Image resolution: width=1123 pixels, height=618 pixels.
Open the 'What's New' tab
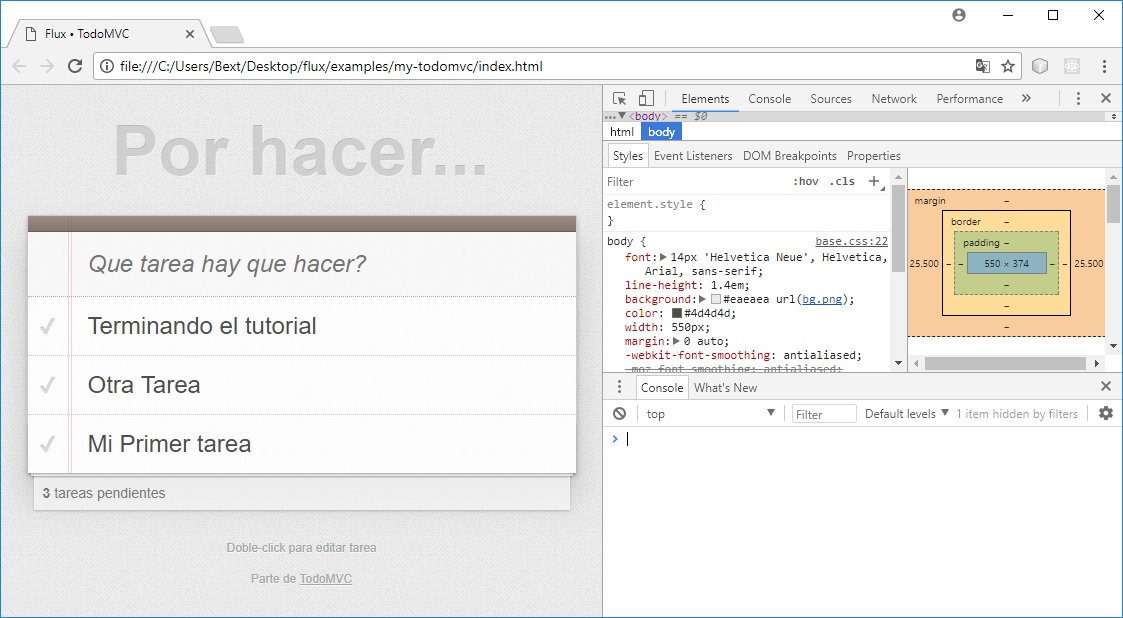click(x=726, y=387)
